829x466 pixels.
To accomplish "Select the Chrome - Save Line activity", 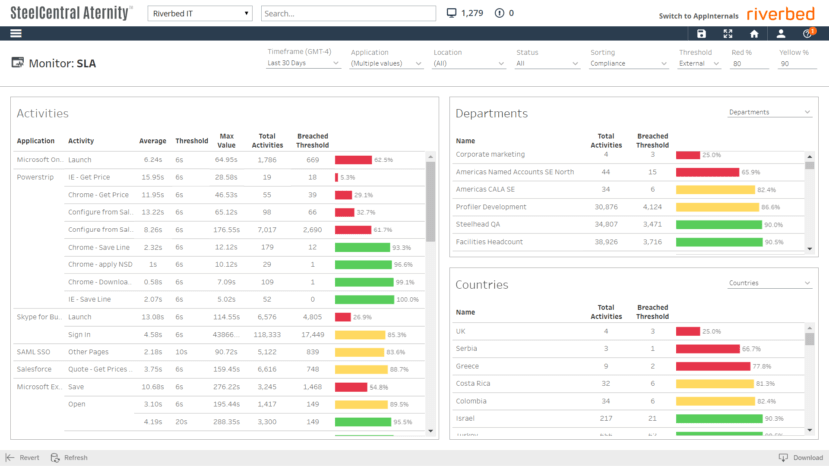I will coord(98,247).
